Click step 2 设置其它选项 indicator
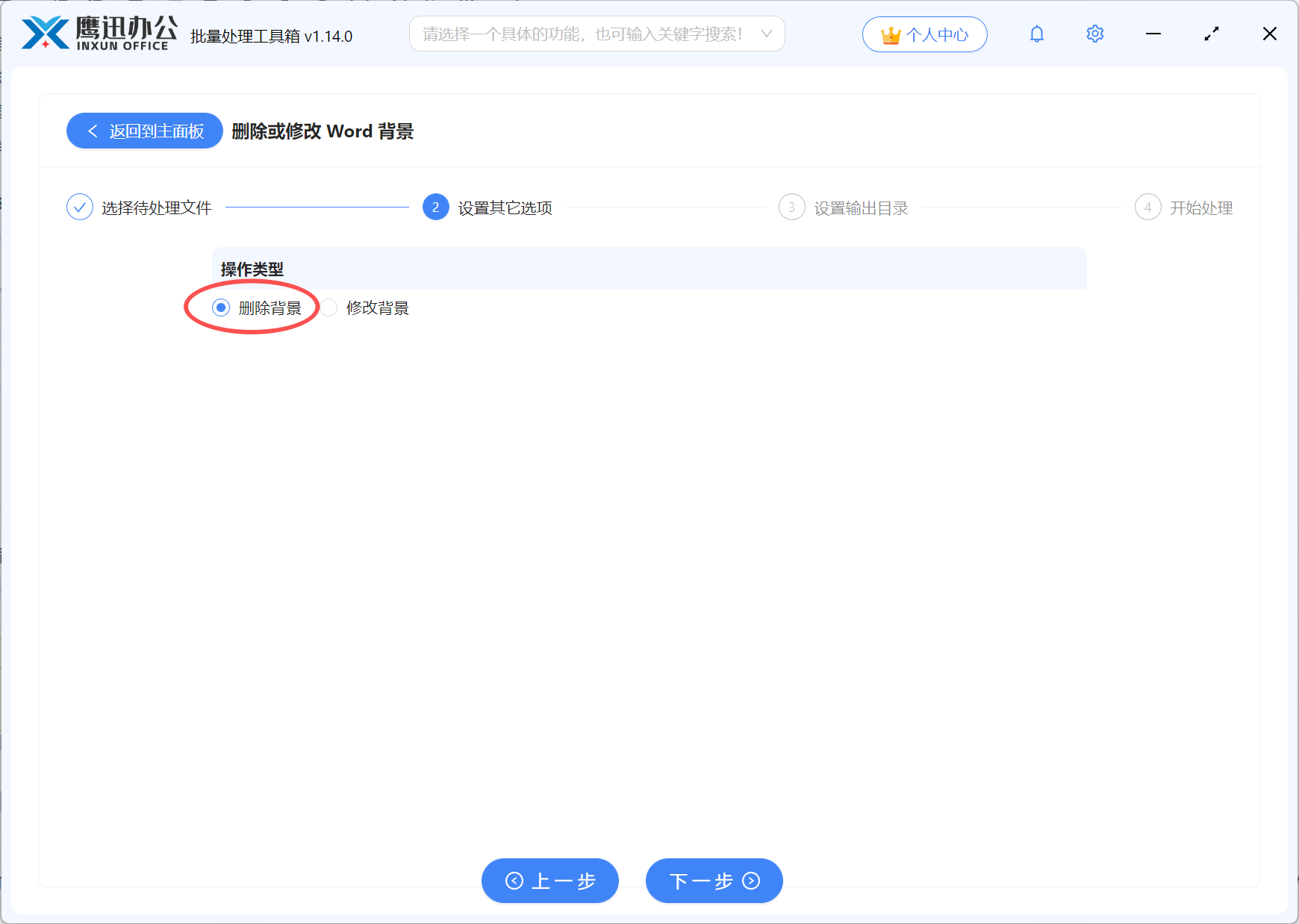 click(x=435, y=207)
